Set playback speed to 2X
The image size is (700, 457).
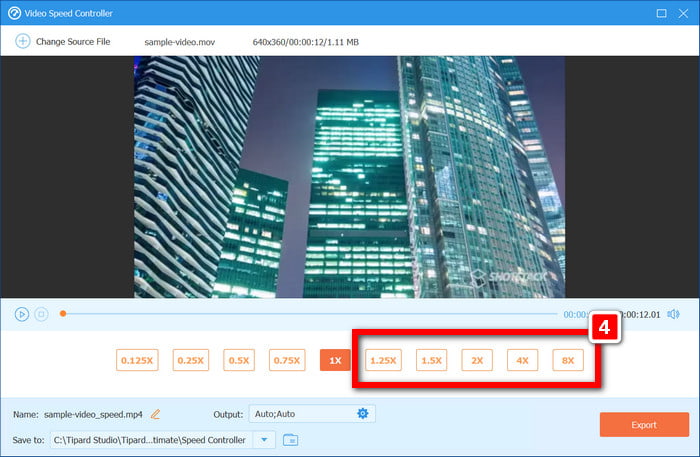[x=477, y=360]
